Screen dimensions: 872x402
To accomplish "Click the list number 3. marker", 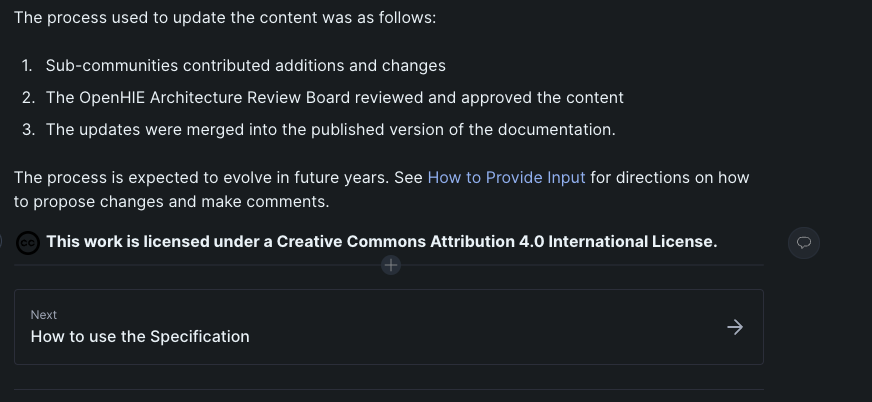I will click(x=28, y=130).
